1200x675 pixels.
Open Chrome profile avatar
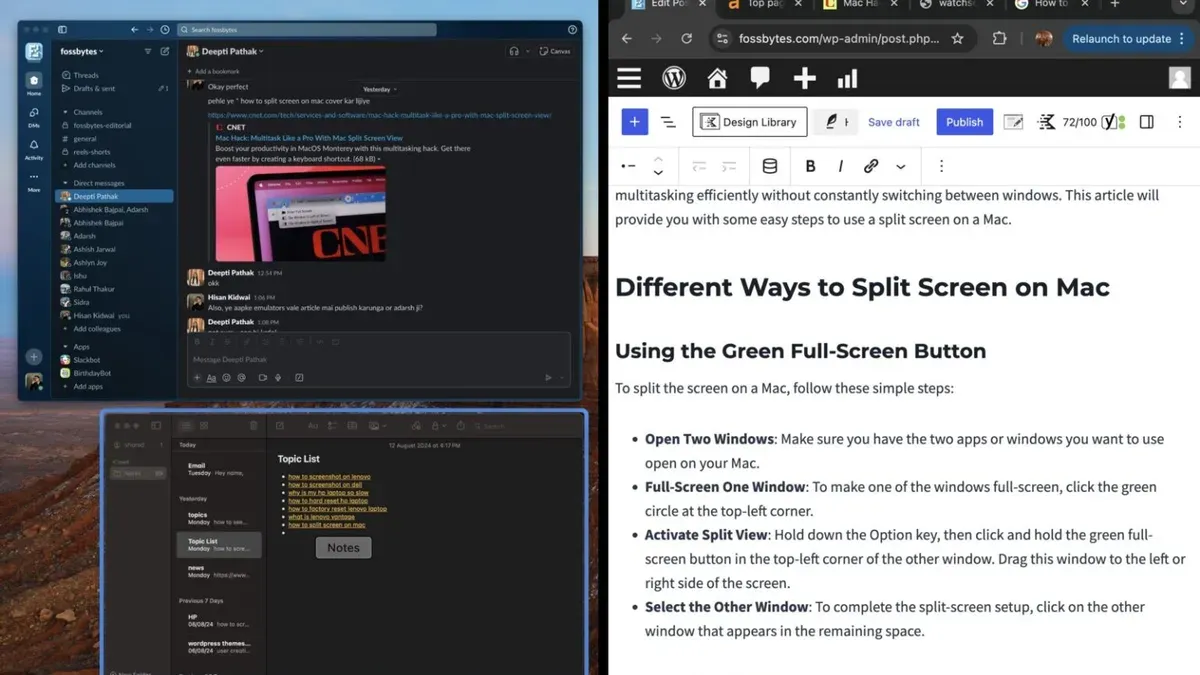(x=1044, y=39)
